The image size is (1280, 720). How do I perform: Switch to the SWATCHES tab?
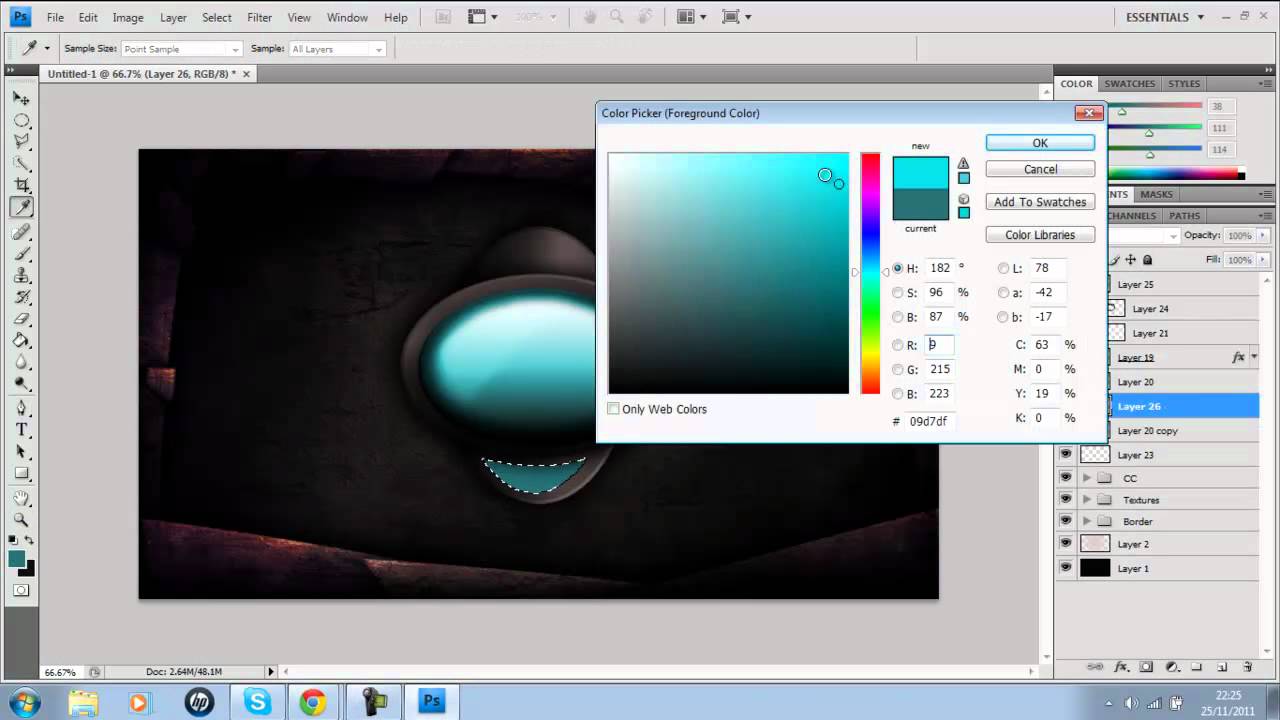[x=1129, y=84]
